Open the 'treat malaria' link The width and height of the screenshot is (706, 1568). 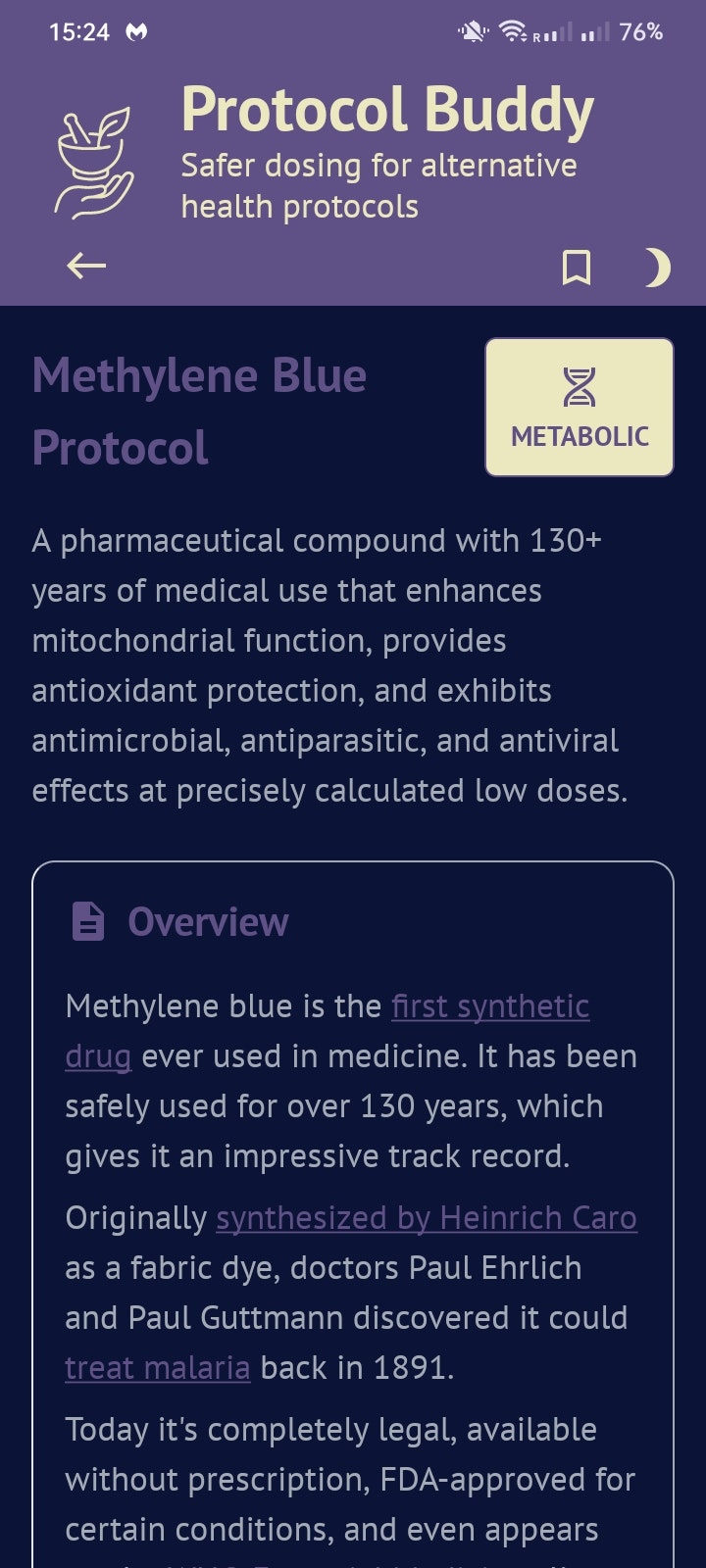[x=158, y=1367]
